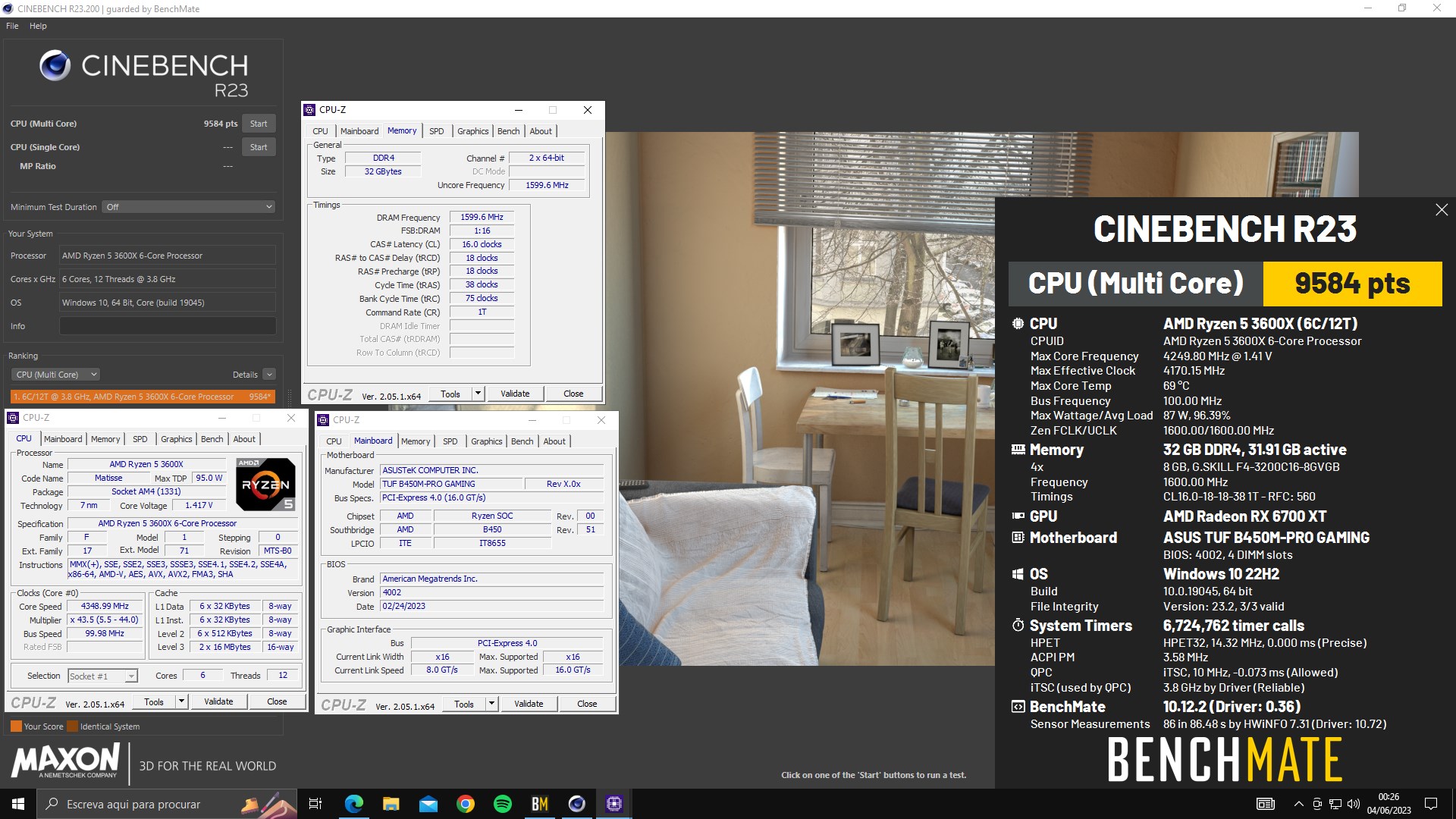The height and width of the screenshot is (819, 1456).
Task: Switch to CPU-Z taskbar icon
Action: click(x=614, y=804)
